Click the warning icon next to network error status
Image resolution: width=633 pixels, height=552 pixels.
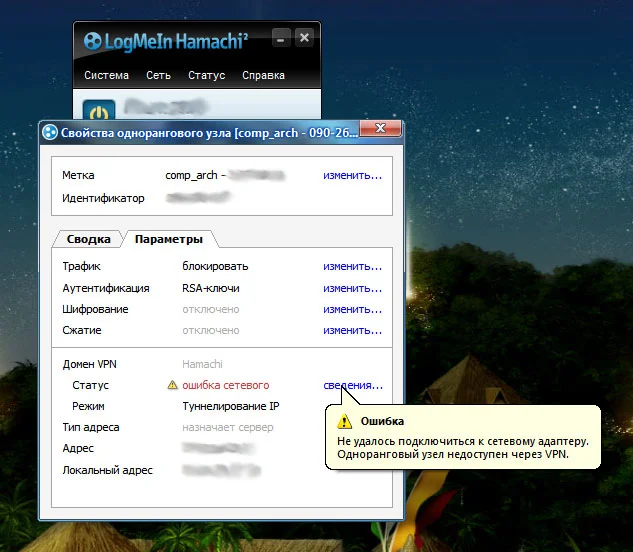point(172,385)
